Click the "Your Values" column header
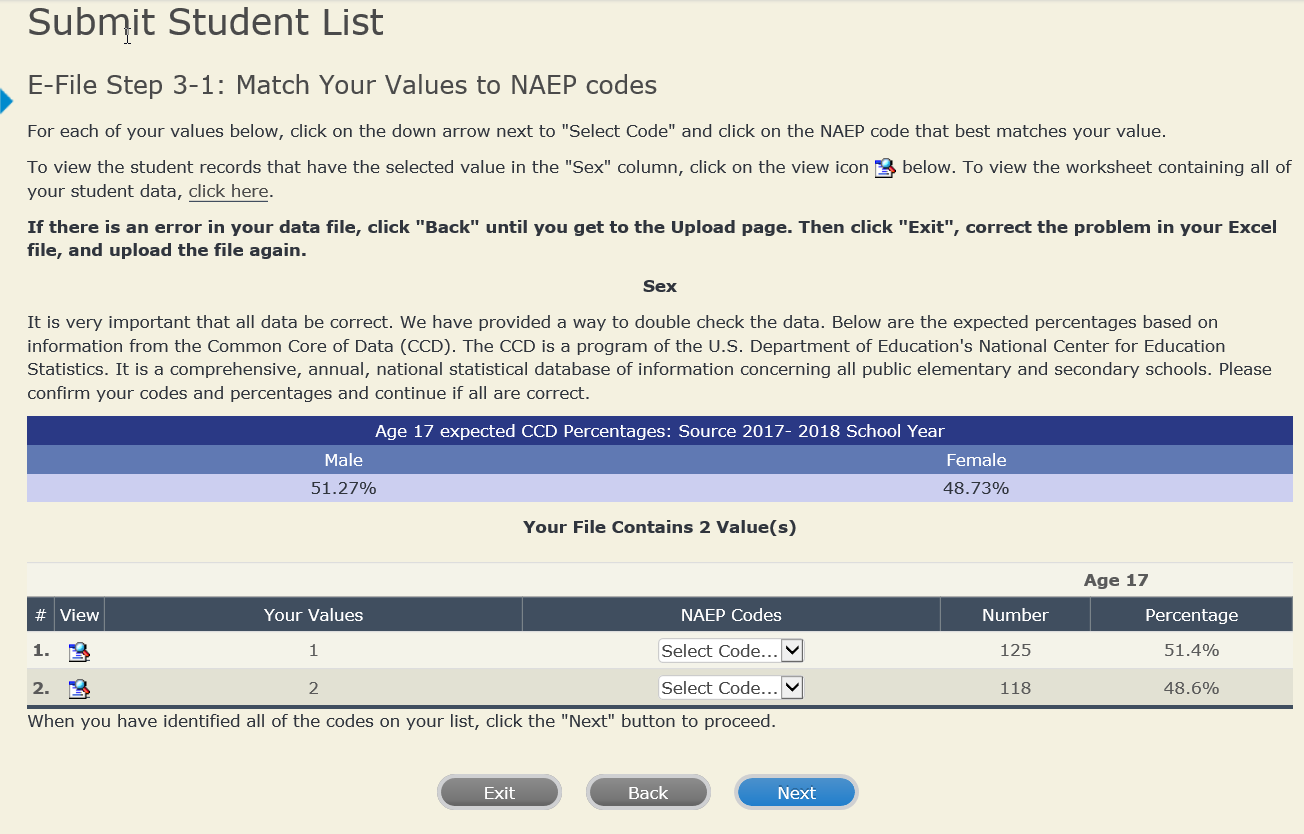 coord(313,615)
